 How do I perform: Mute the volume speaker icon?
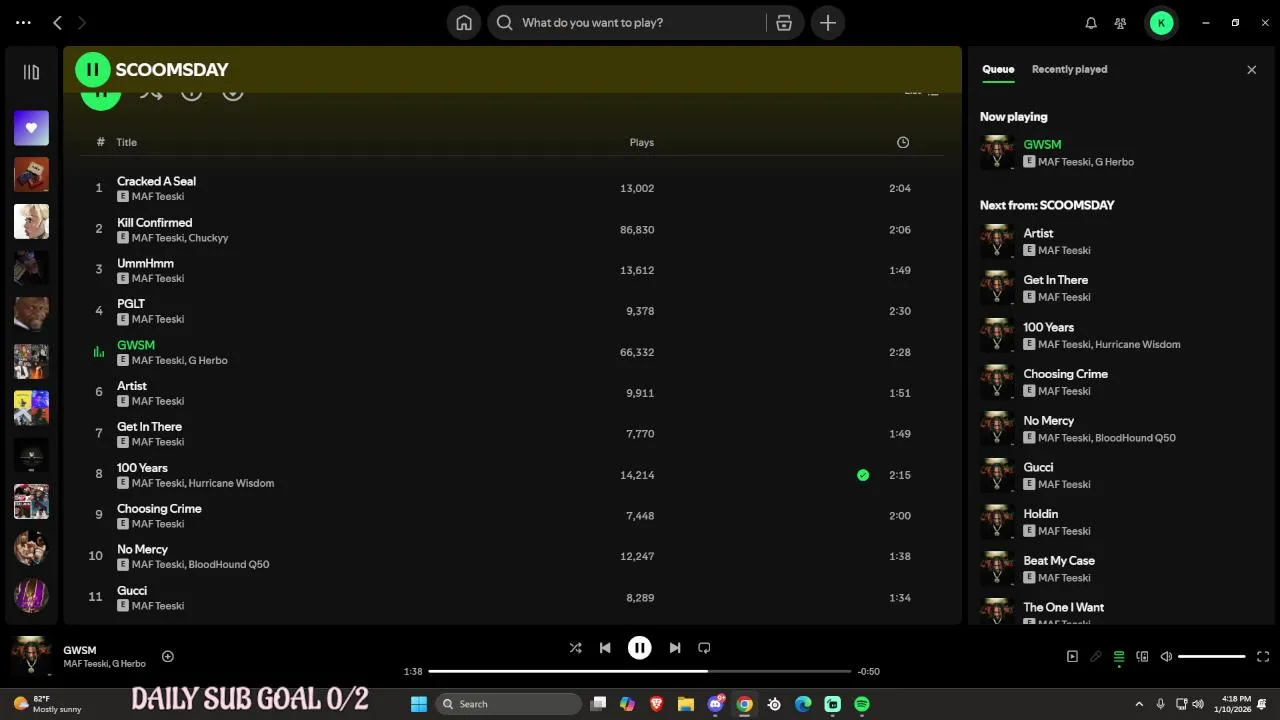tap(1166, 657)
